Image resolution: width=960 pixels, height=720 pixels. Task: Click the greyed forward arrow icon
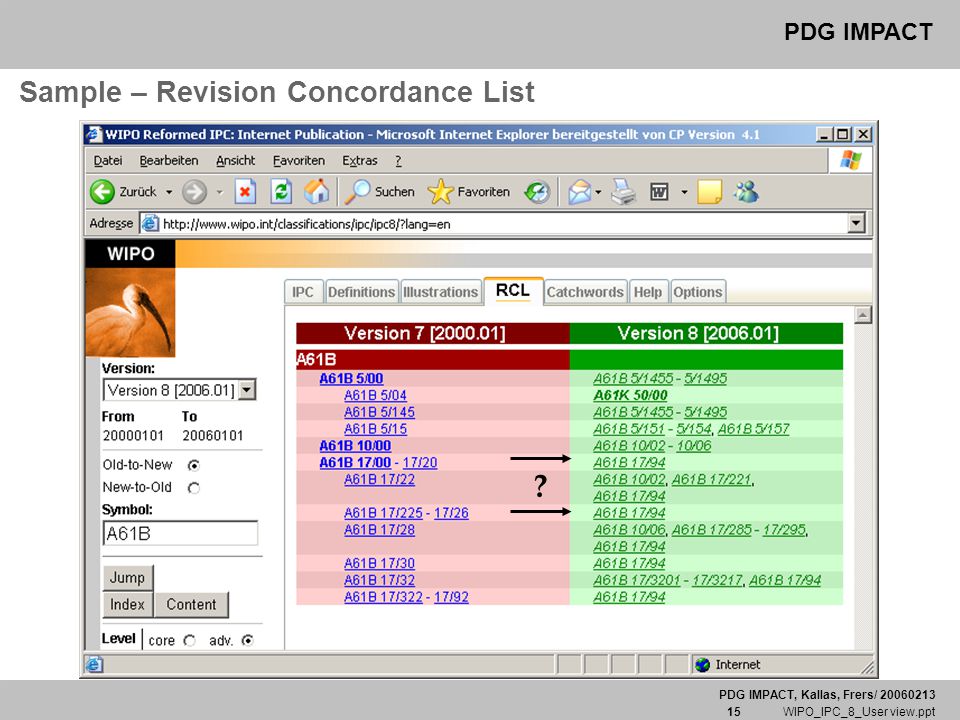pos(195,192)
